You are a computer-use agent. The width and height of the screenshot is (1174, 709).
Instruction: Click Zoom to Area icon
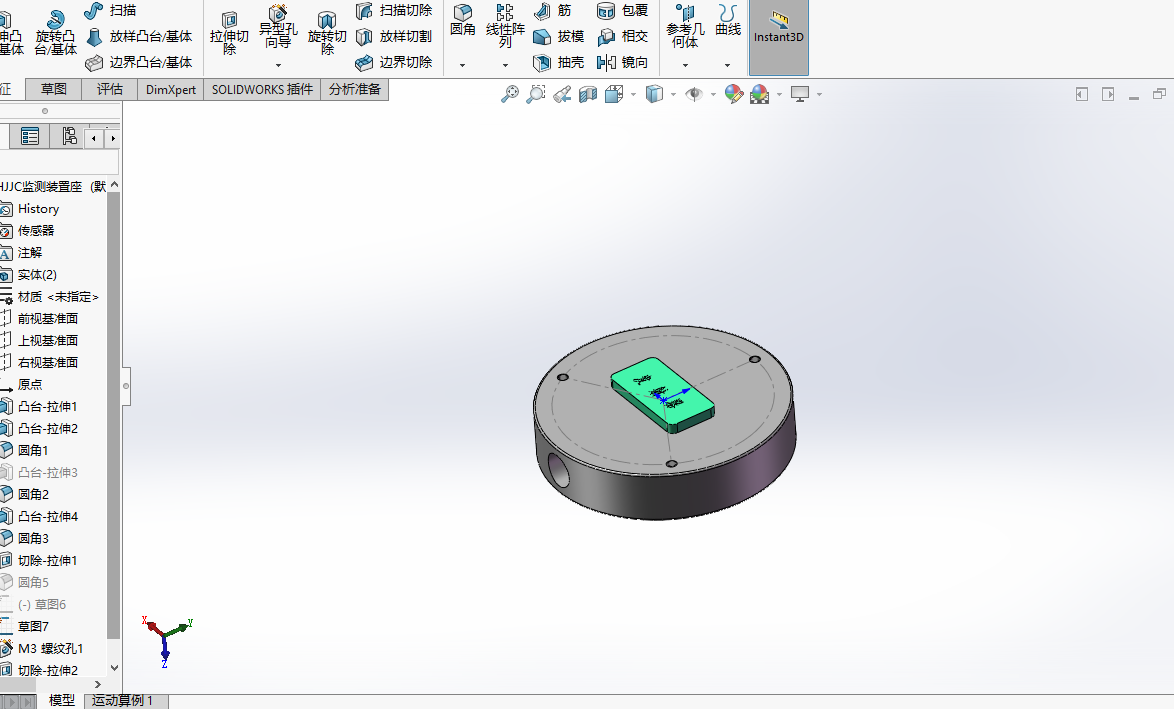coord(536,94)
